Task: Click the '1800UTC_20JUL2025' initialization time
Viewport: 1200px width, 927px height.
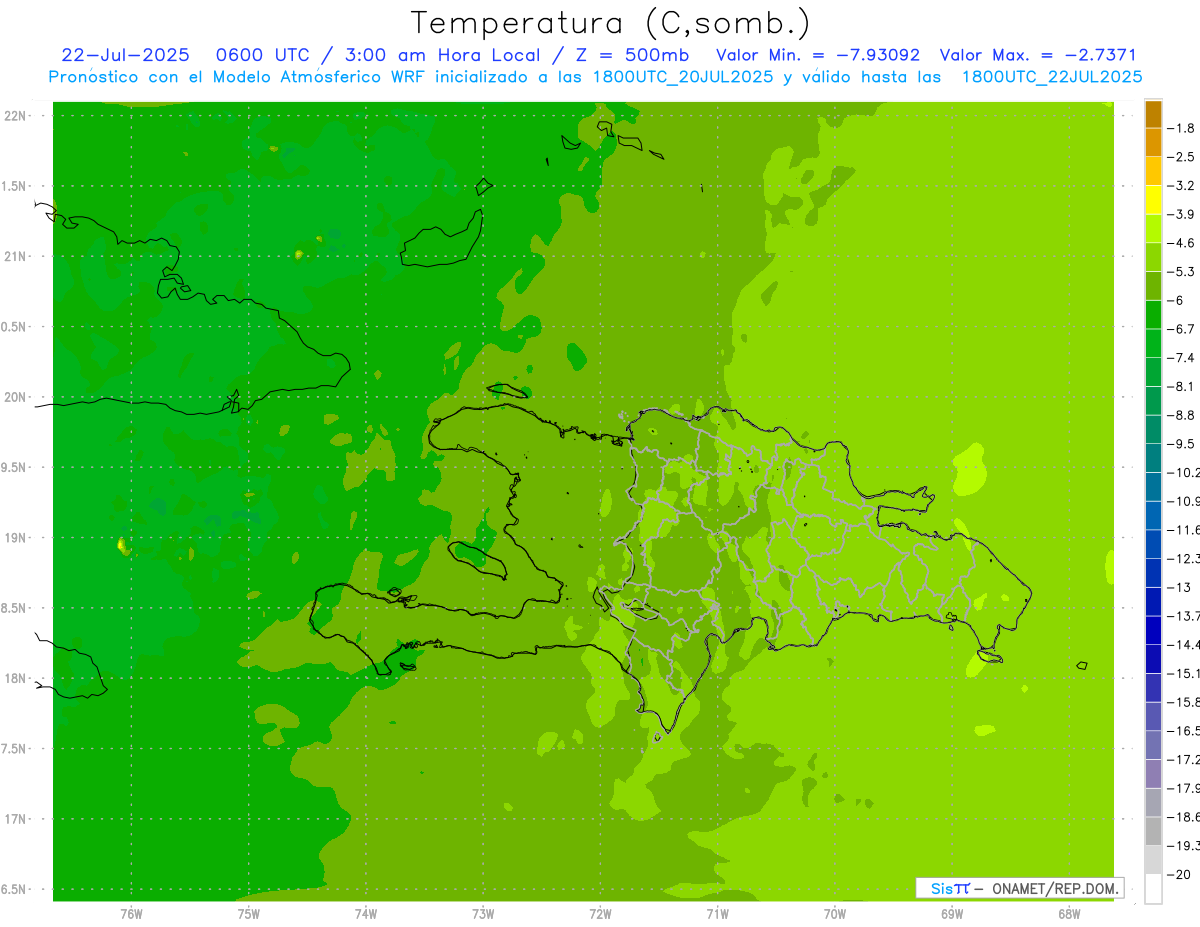Action: click(x=684, y=76)
